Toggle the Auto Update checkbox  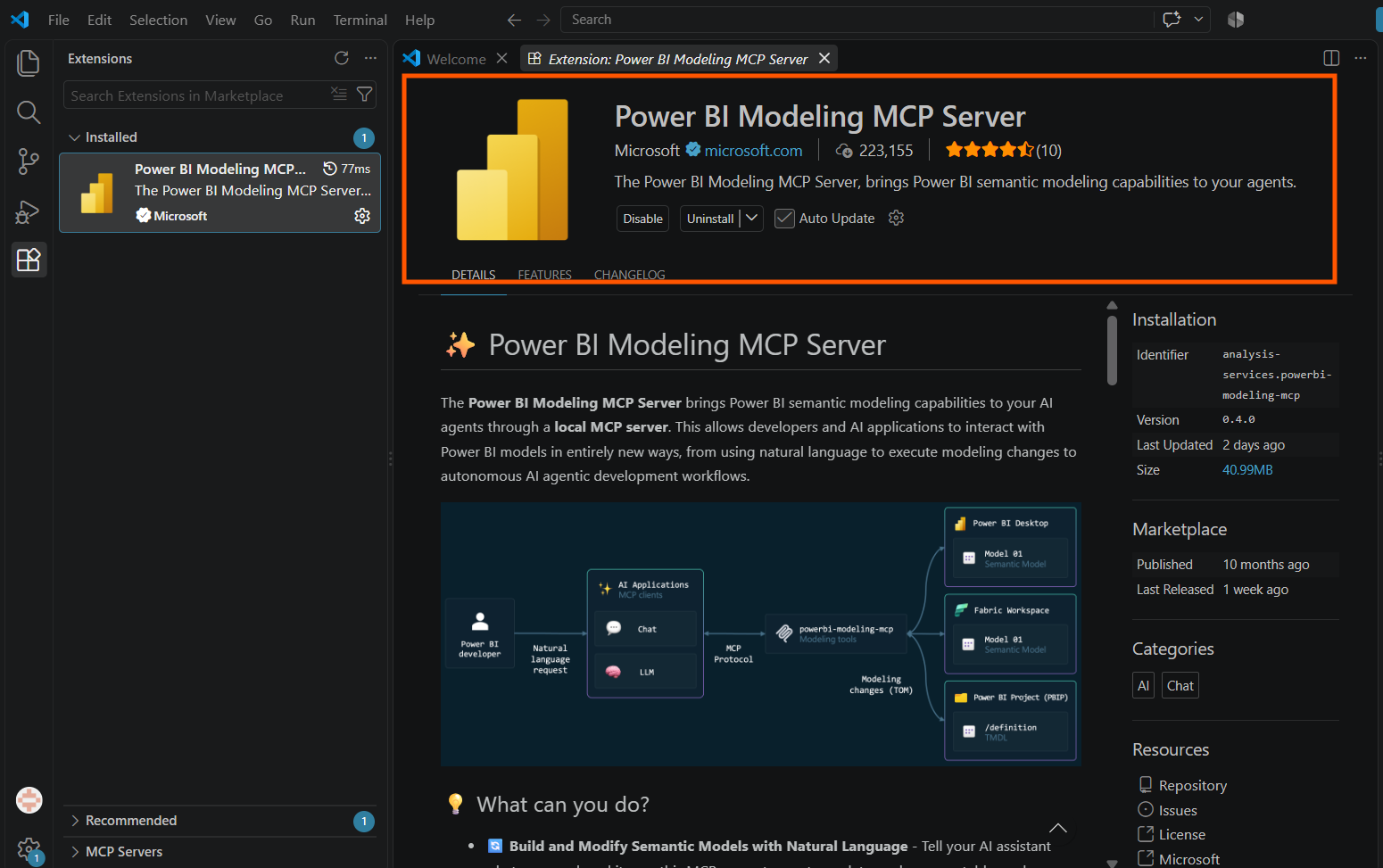pos(784,219)
